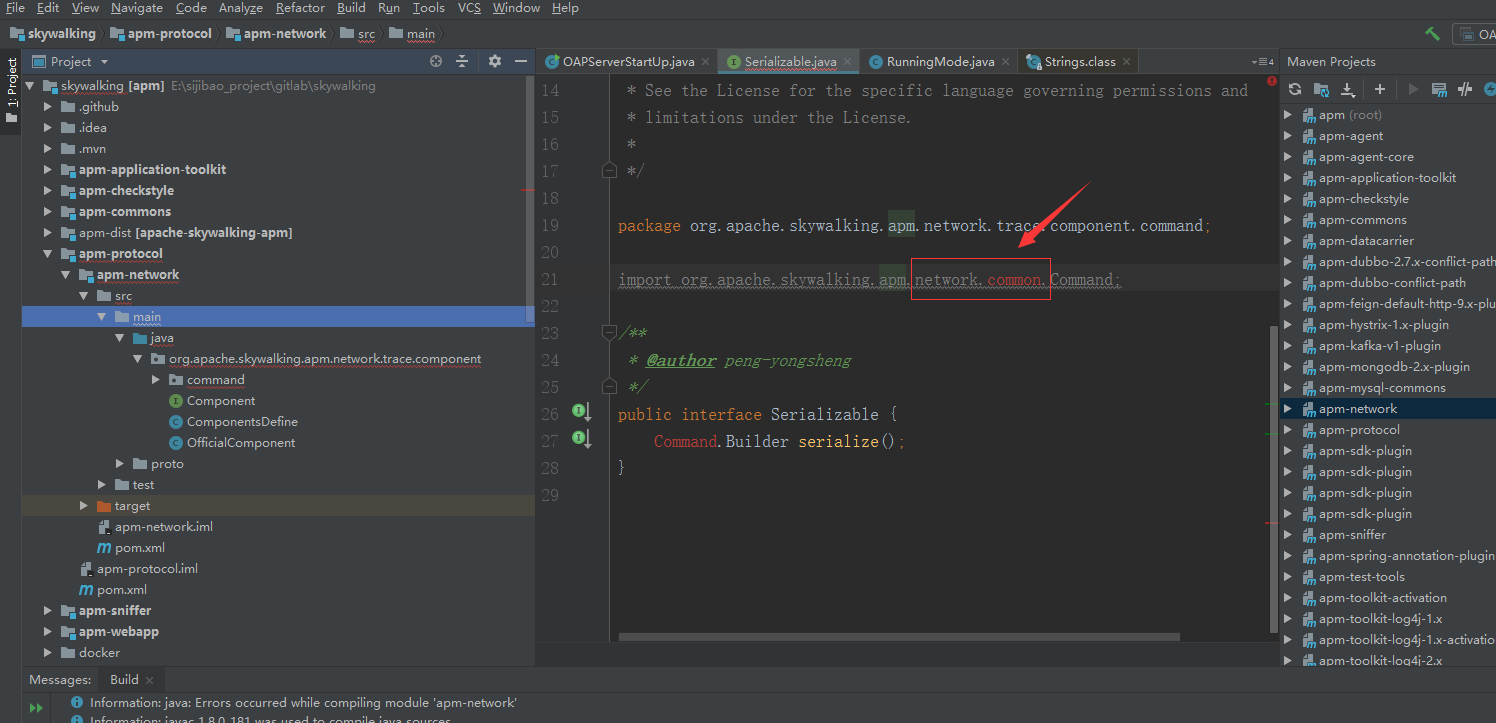The width and height of the screenshot is (1496, 723).
Task: Click implemented-by gutter icon on line 26
Action: (581, 411)
